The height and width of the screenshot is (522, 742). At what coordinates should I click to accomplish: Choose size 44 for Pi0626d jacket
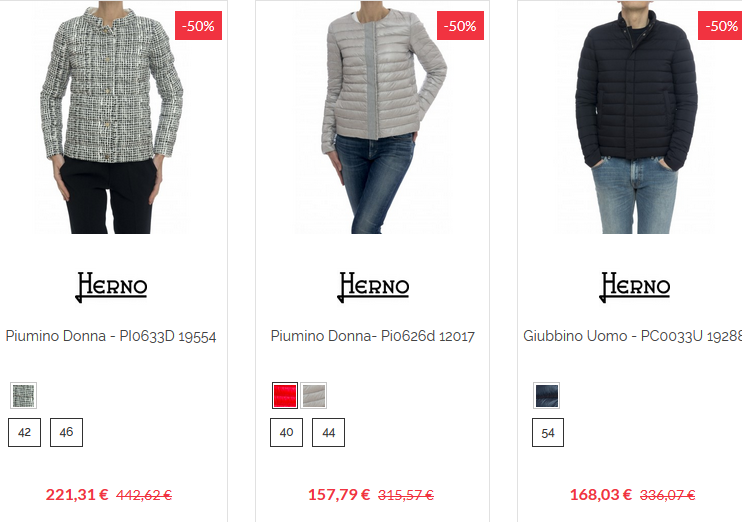[328, 432]
